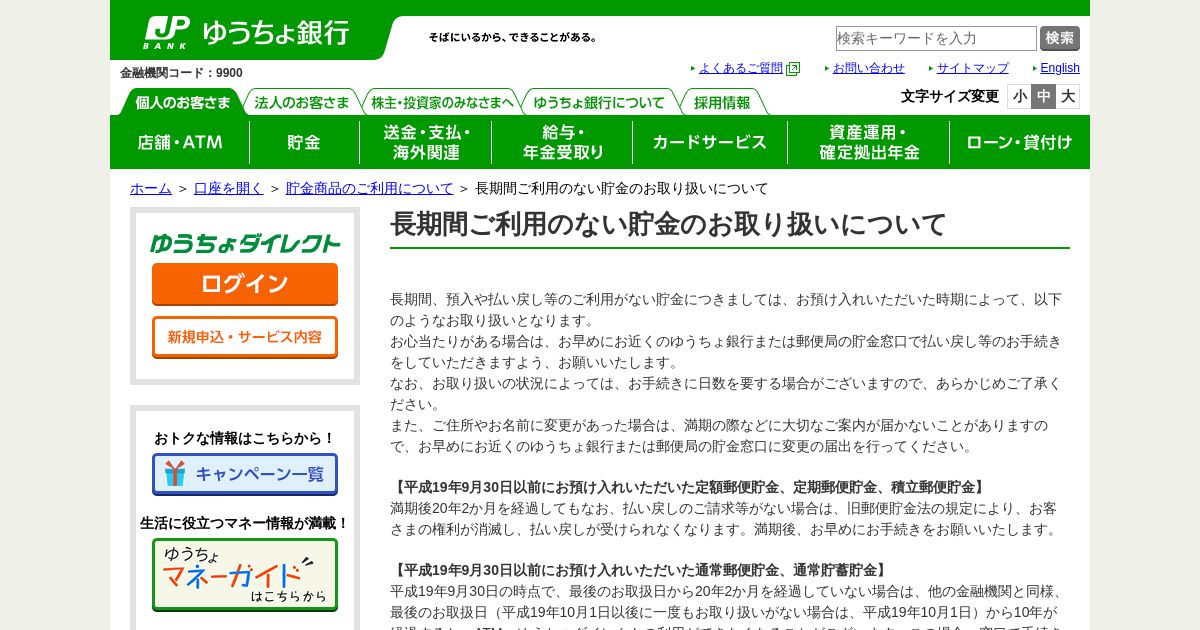Go to 貯金商品のご利用について in breadcrumb
1200x630 pixels.
370,188
